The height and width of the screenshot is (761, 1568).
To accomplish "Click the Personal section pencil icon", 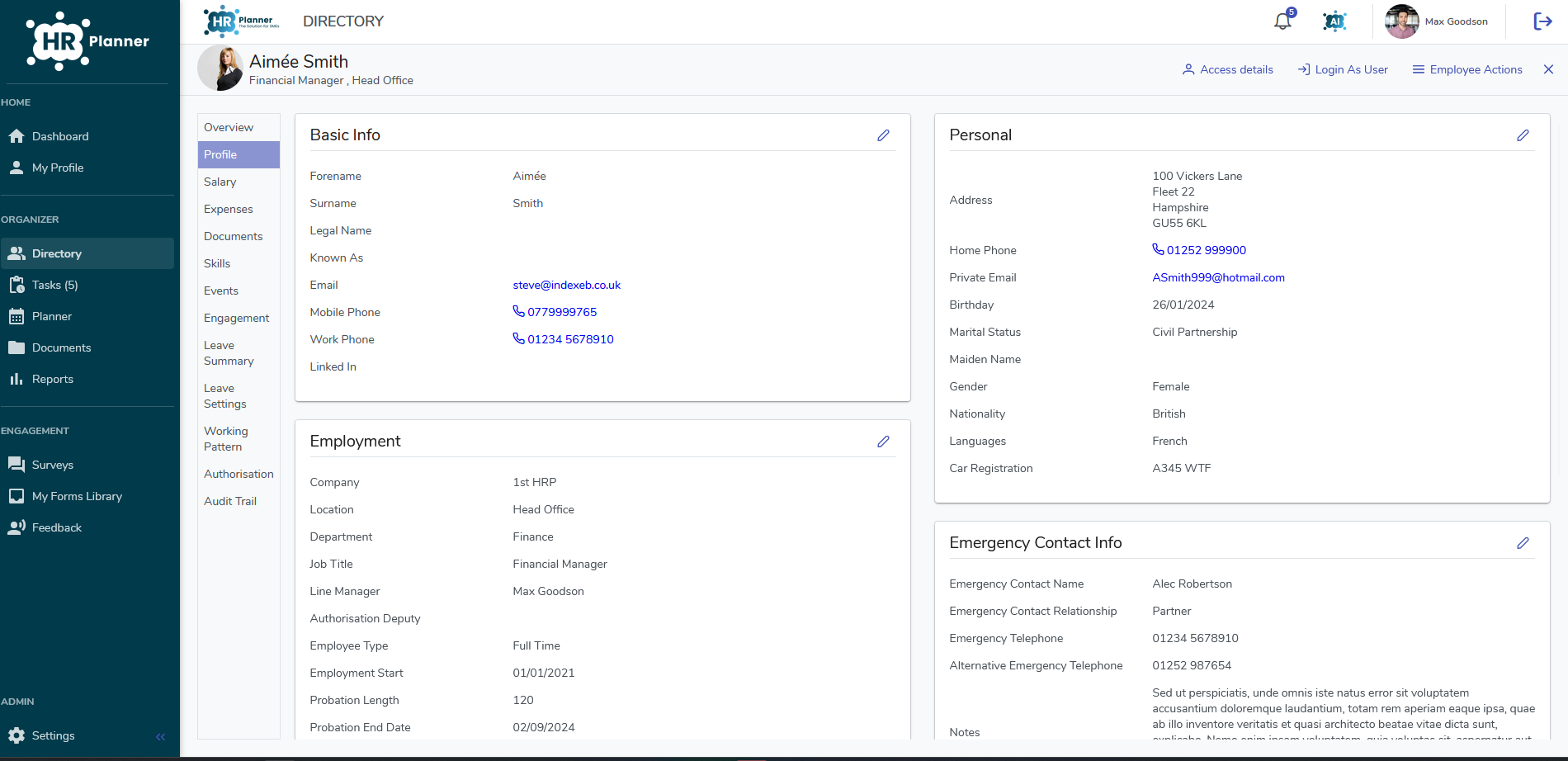I will (x=1523, y=135).
